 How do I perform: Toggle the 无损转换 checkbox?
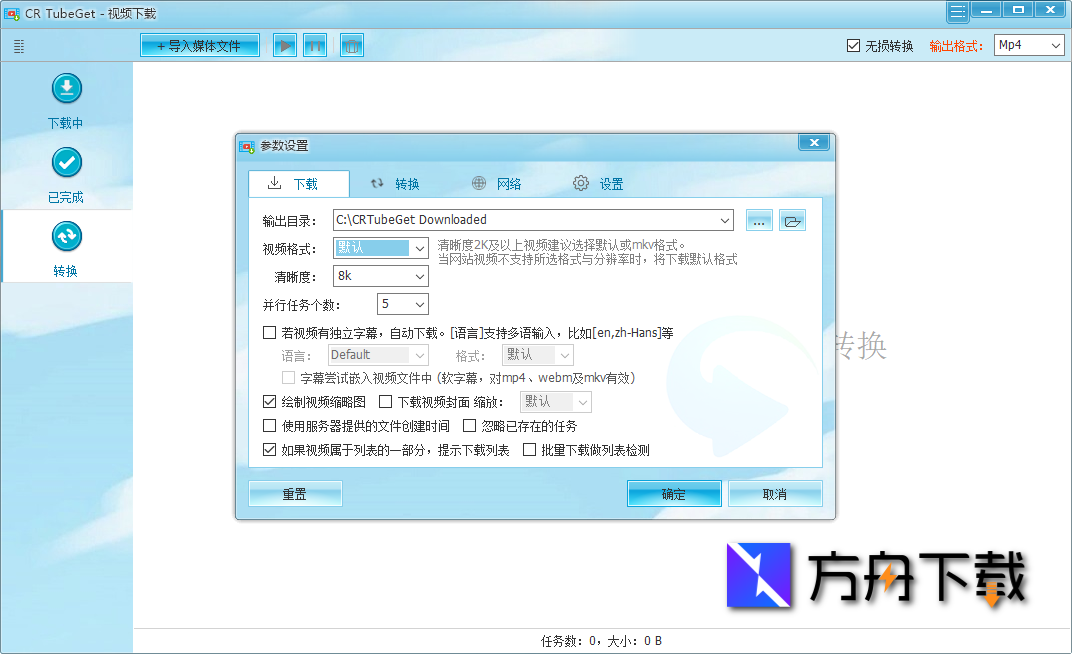point(853,44)
